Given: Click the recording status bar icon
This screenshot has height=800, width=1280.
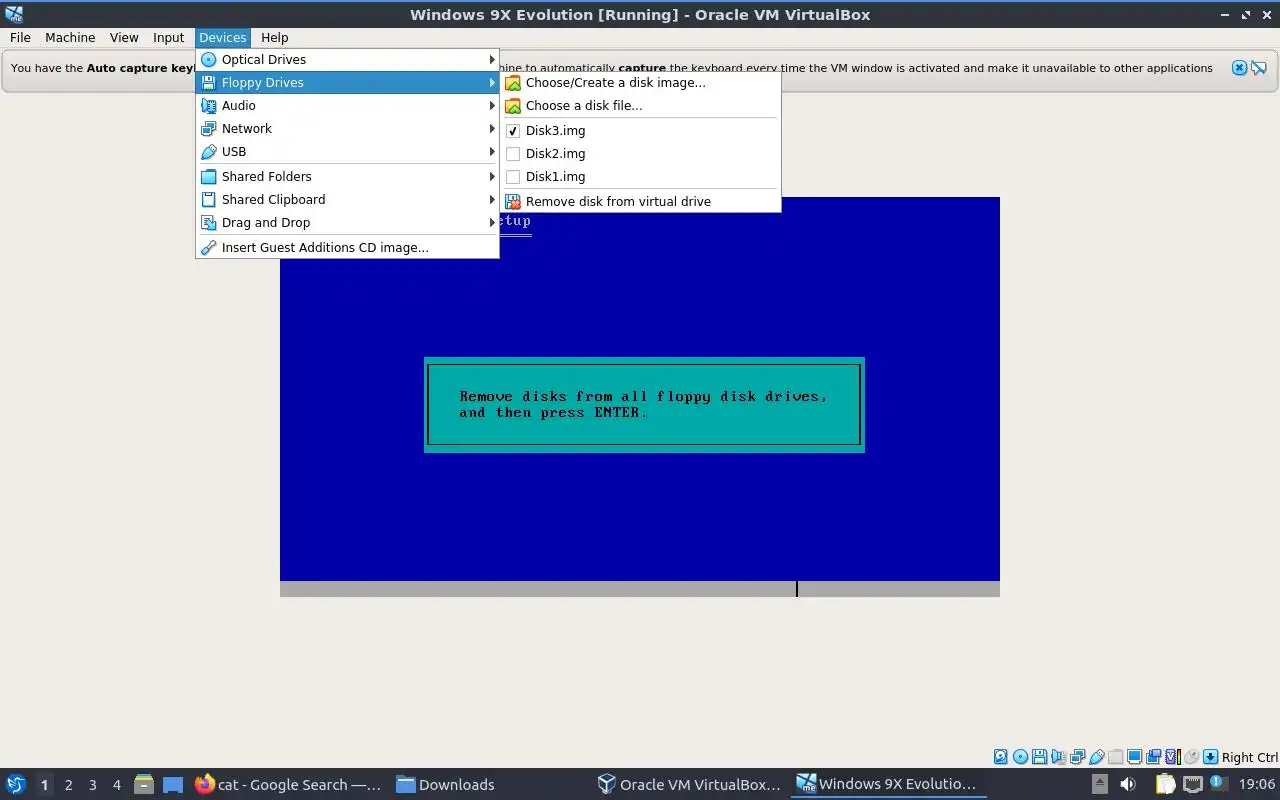Looking at the screenshot, I should [x=1153, y=757].
